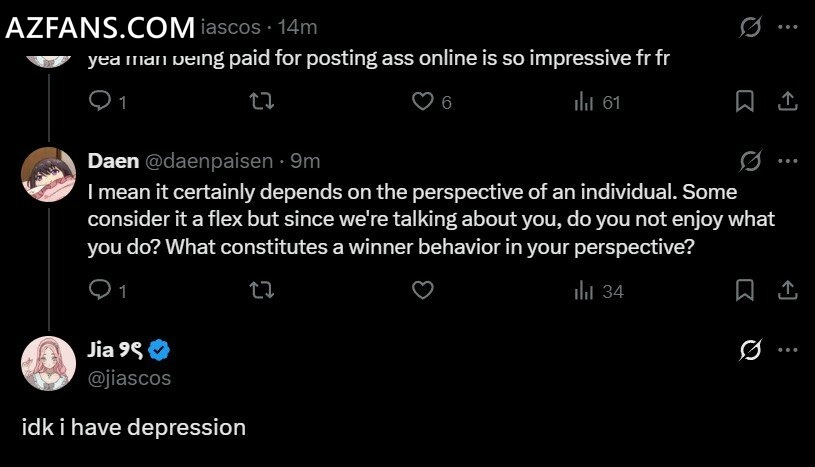Bookmark Daen's tweet
Image resolution: width=815 pixels, height=467 pixels.
744,290
